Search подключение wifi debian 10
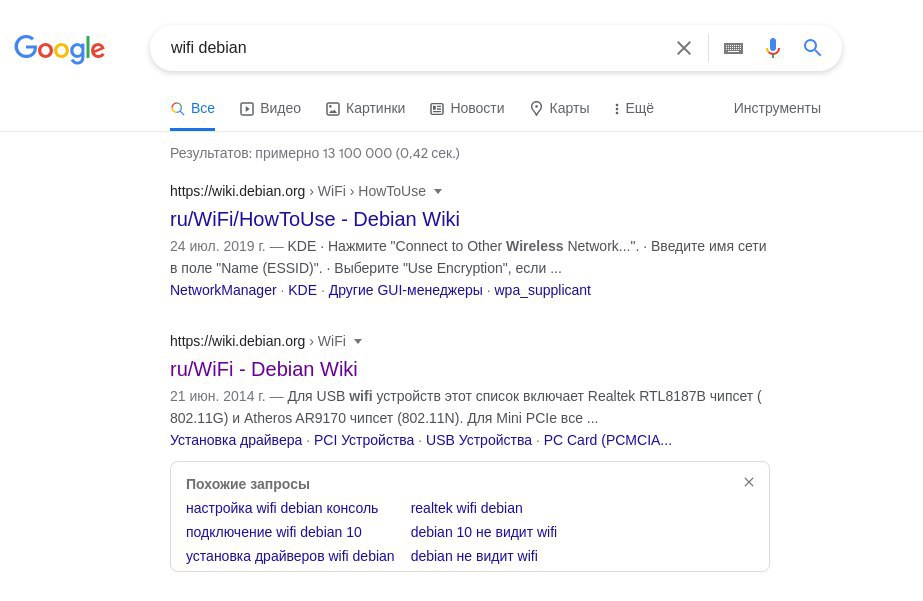This screenshot has height=601, width=923. (x=274, y=532)
